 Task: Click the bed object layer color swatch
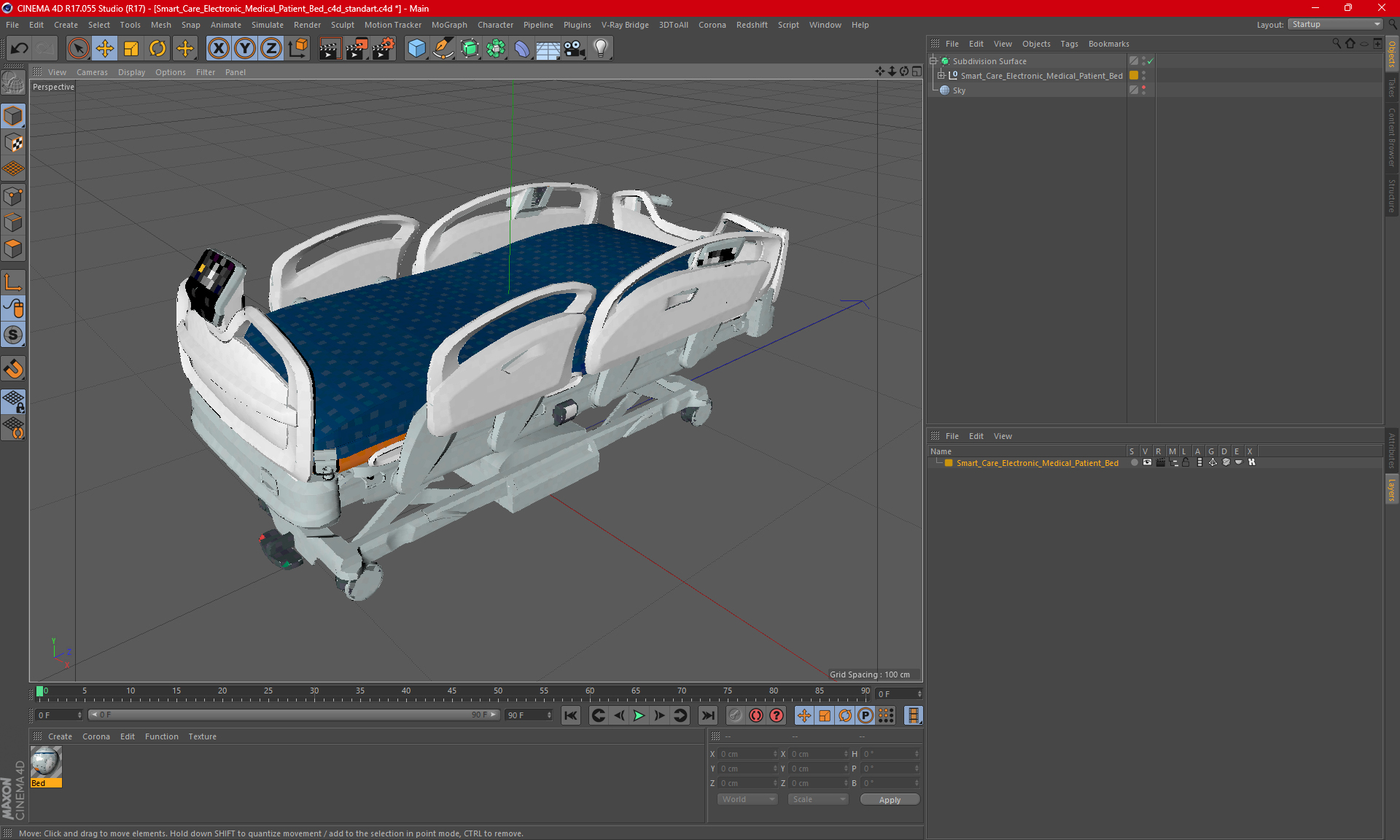tap(1134, 76)
